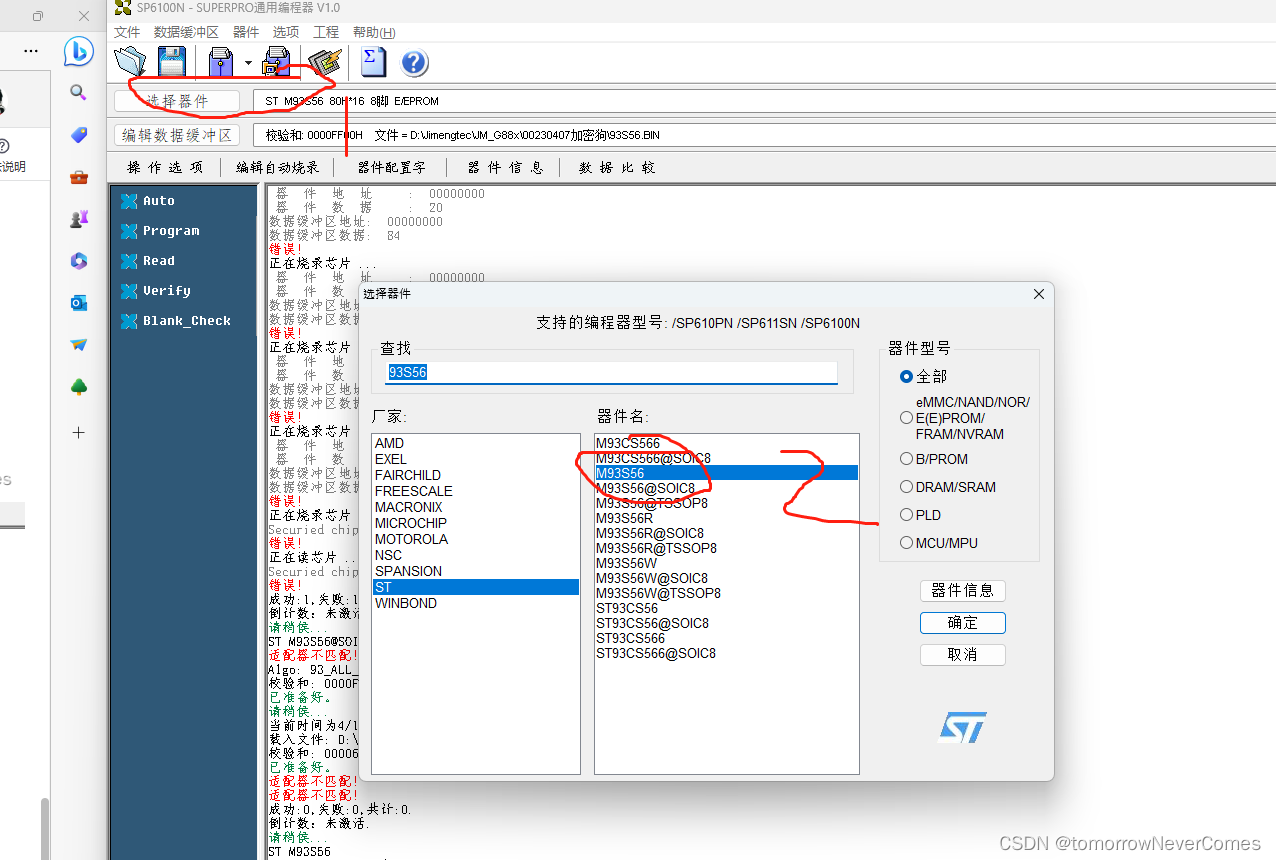
Task: Click the 选择器件 button
Action: pos(177,101)
